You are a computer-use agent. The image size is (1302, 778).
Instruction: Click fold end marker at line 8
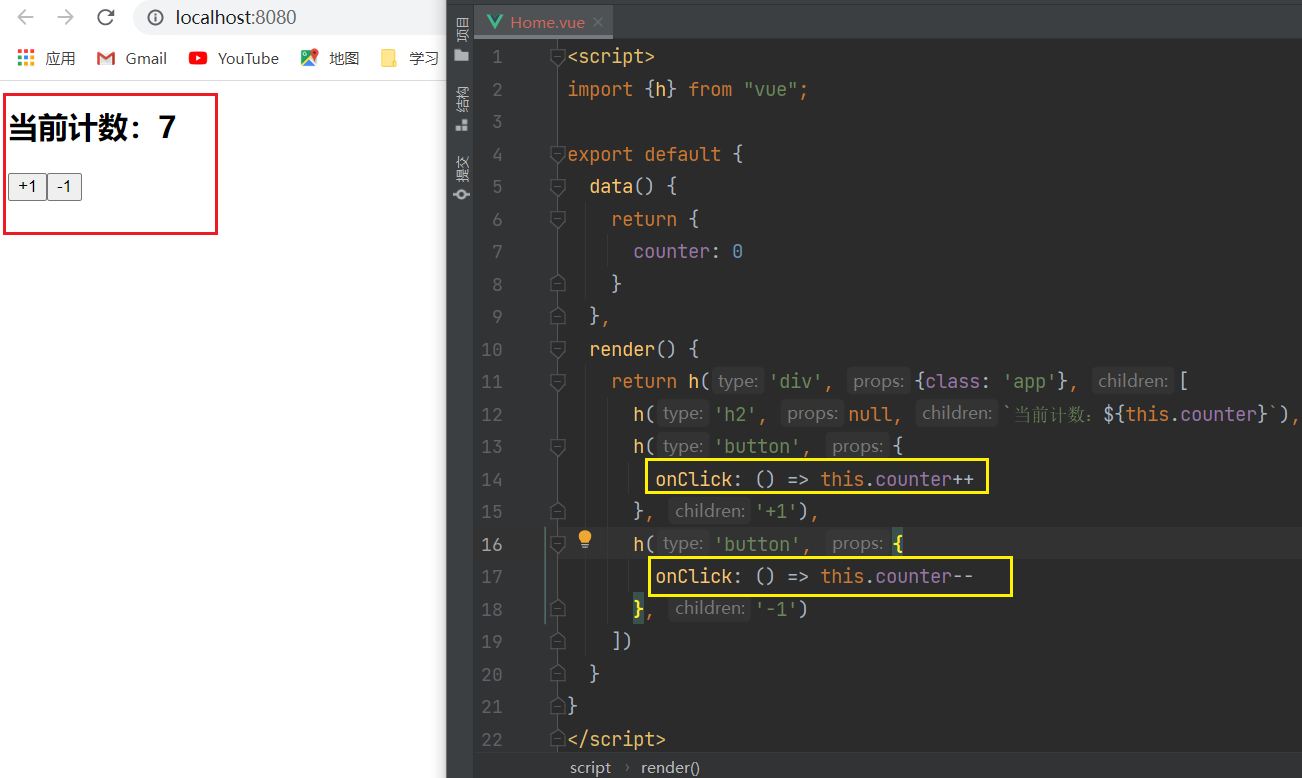pos(558,284)
